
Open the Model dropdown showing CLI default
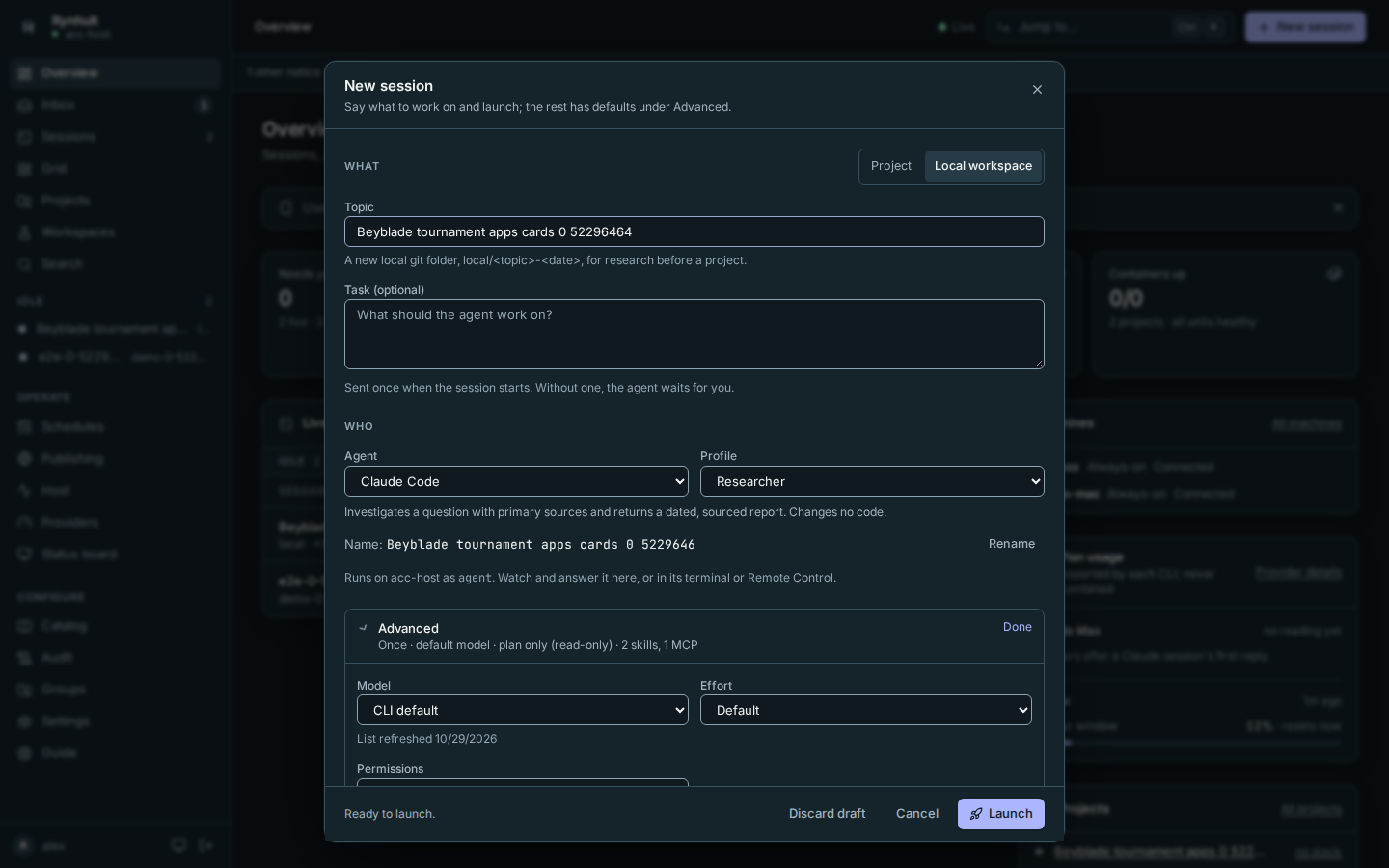(523, 710)
